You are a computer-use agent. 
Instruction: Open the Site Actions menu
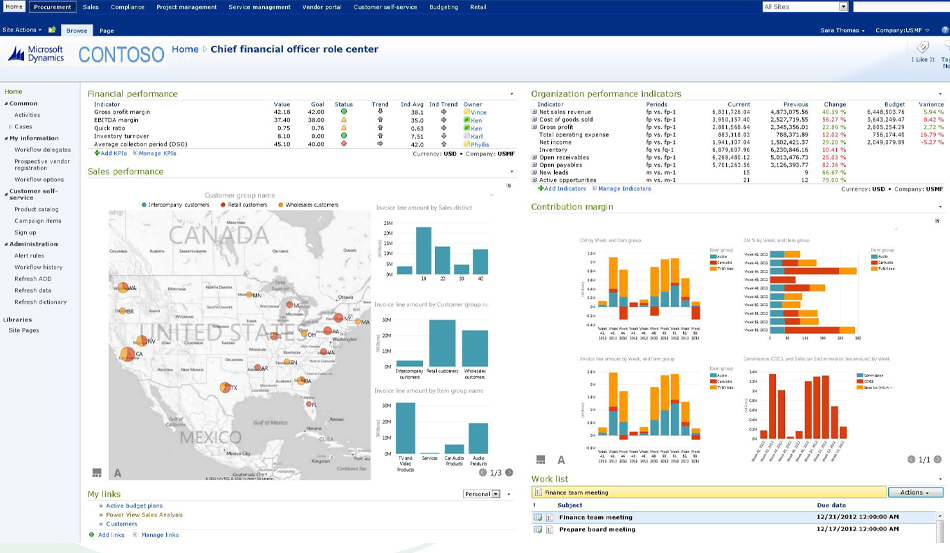(x=21, y=30)
